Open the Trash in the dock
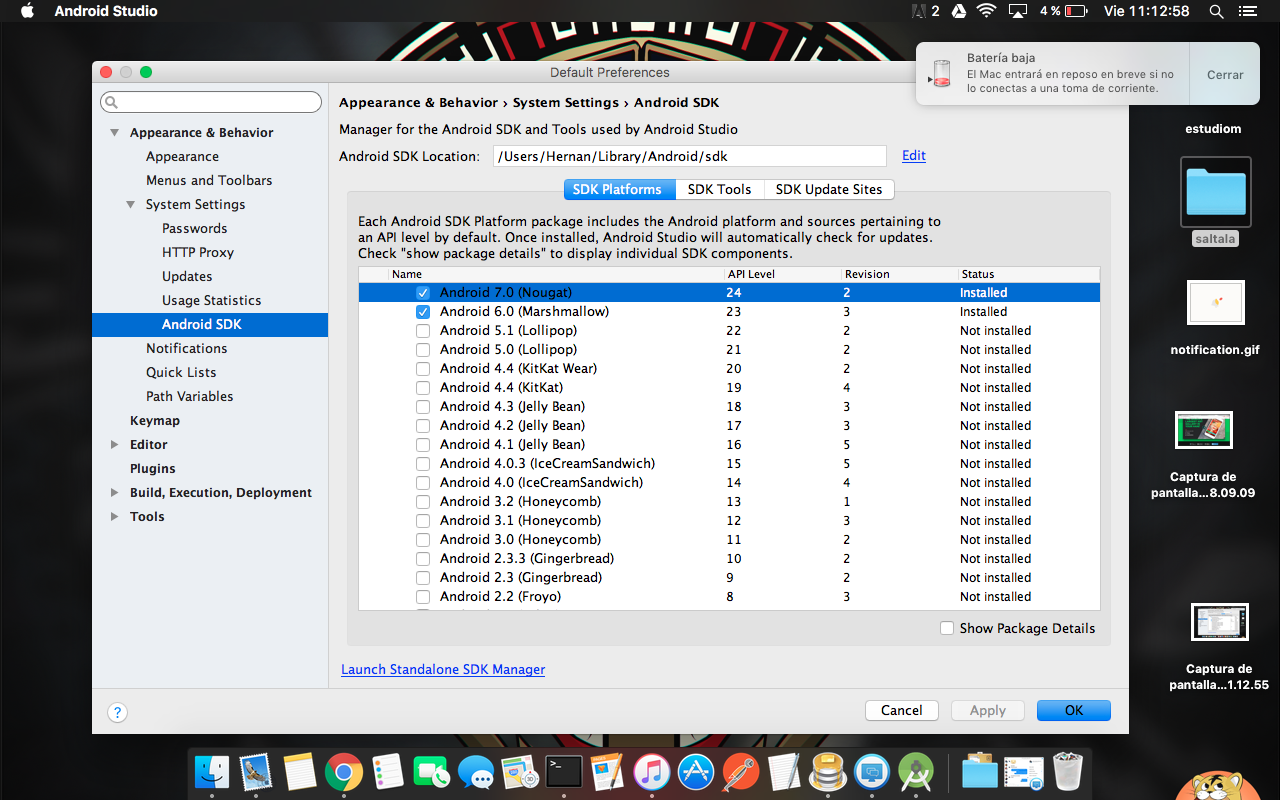 [x=1068, y=771]
